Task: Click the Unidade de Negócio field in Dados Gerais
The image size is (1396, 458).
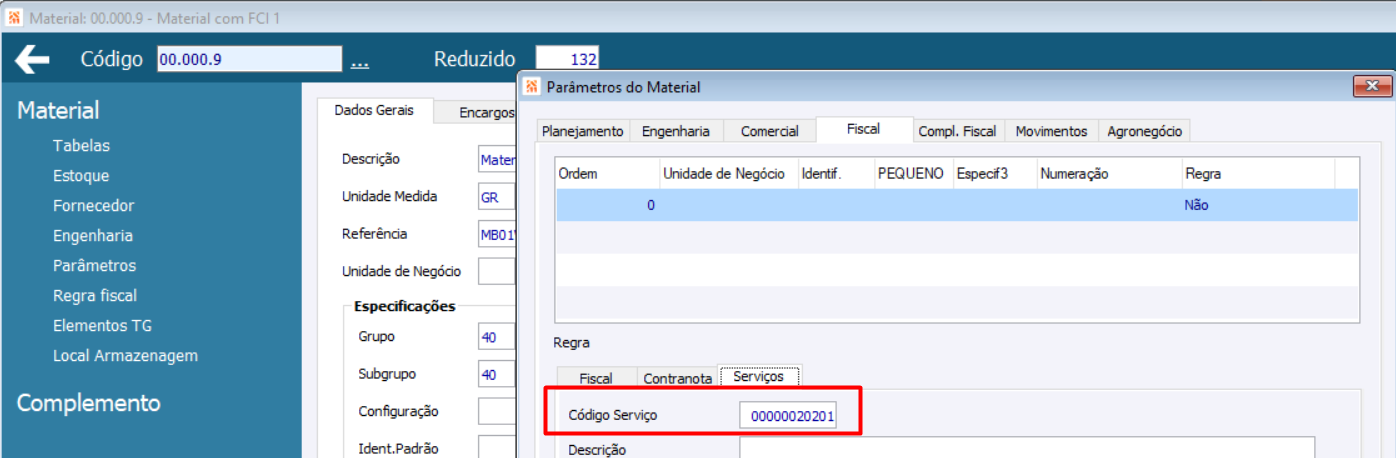Action: tap(496, 271)
